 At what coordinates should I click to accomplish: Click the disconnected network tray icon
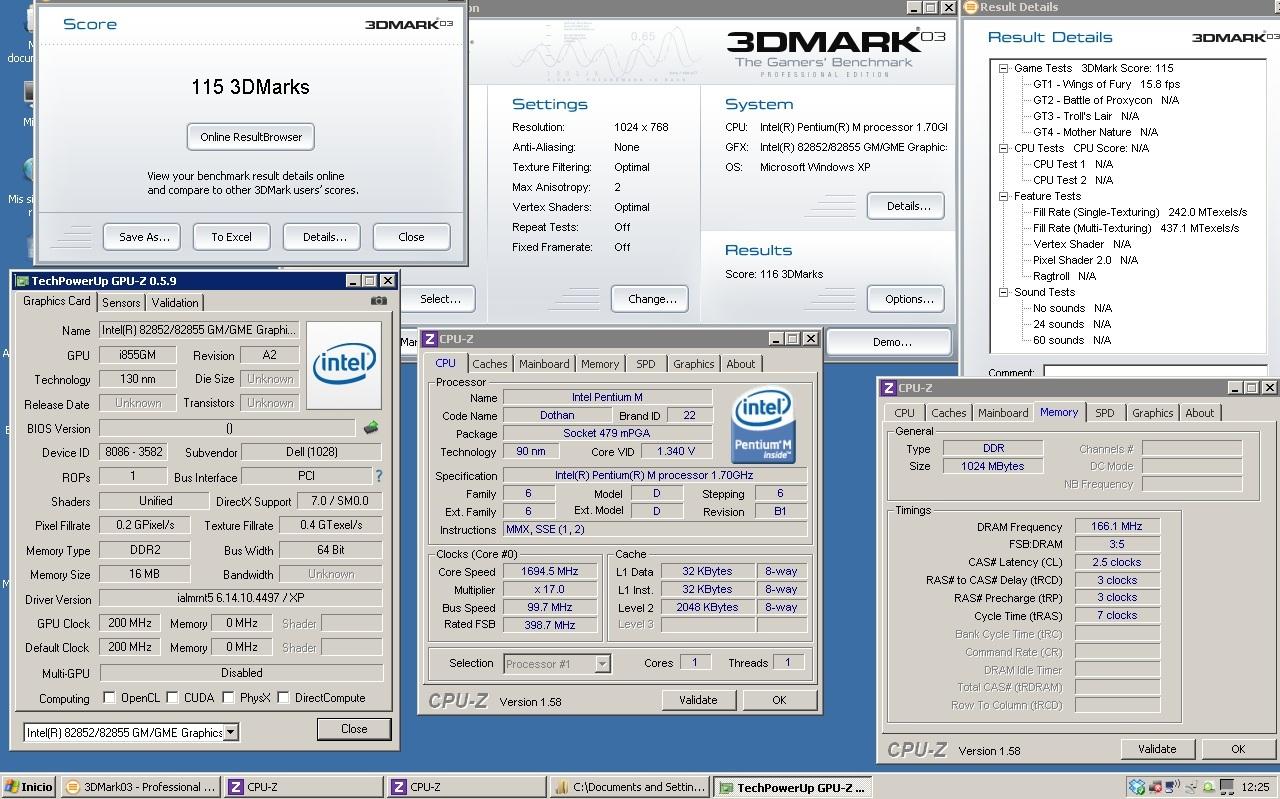tap(1154, 787)
